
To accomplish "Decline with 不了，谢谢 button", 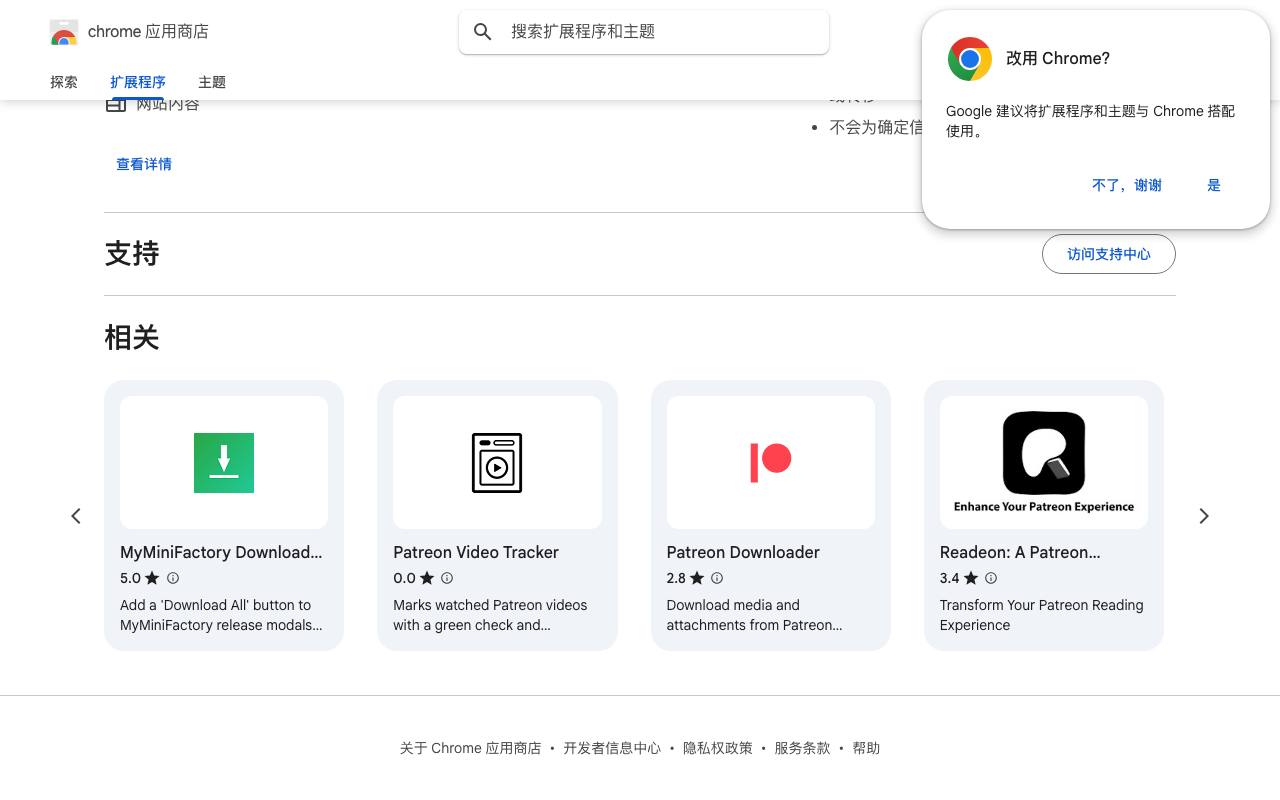I will point(1127,185).
